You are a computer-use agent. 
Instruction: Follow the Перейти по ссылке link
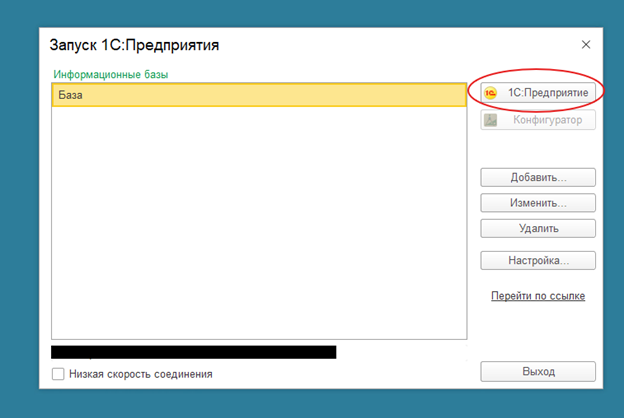click(x=538, y=296)
